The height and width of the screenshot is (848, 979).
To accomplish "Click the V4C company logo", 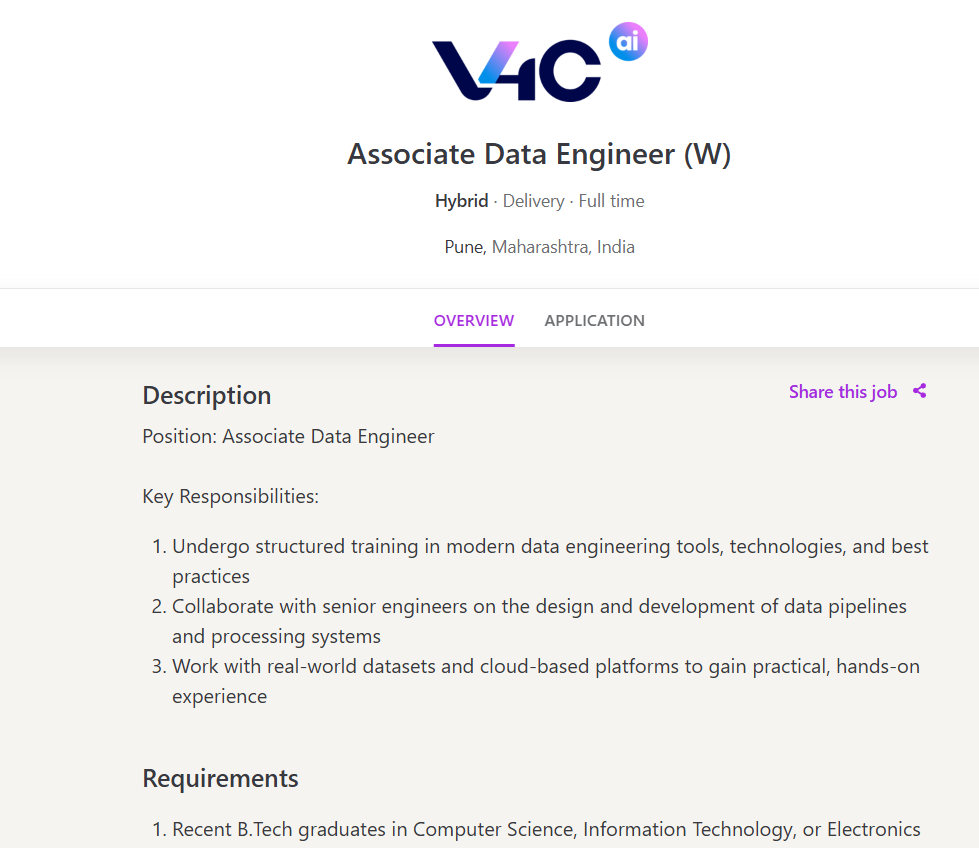I will (517, 70).
